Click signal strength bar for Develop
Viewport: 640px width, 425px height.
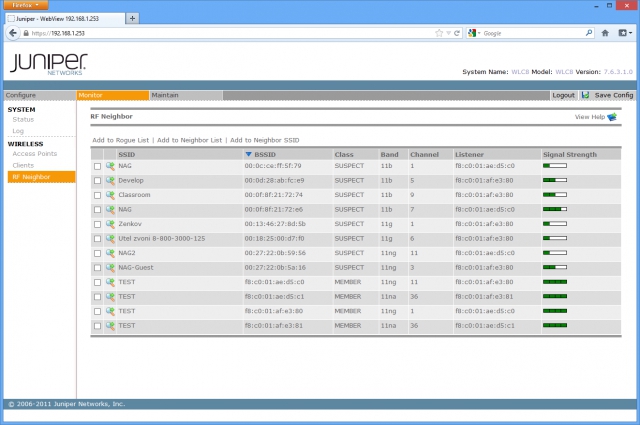click(x=555, y=180)
